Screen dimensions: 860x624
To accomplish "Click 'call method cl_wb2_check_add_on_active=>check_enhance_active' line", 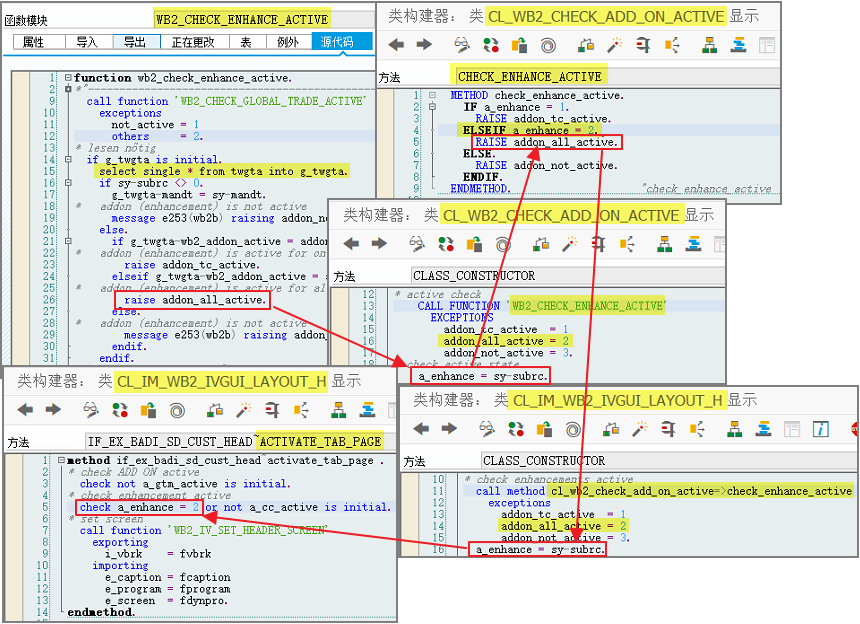I will pyautogui.click(x=664, y=491).
